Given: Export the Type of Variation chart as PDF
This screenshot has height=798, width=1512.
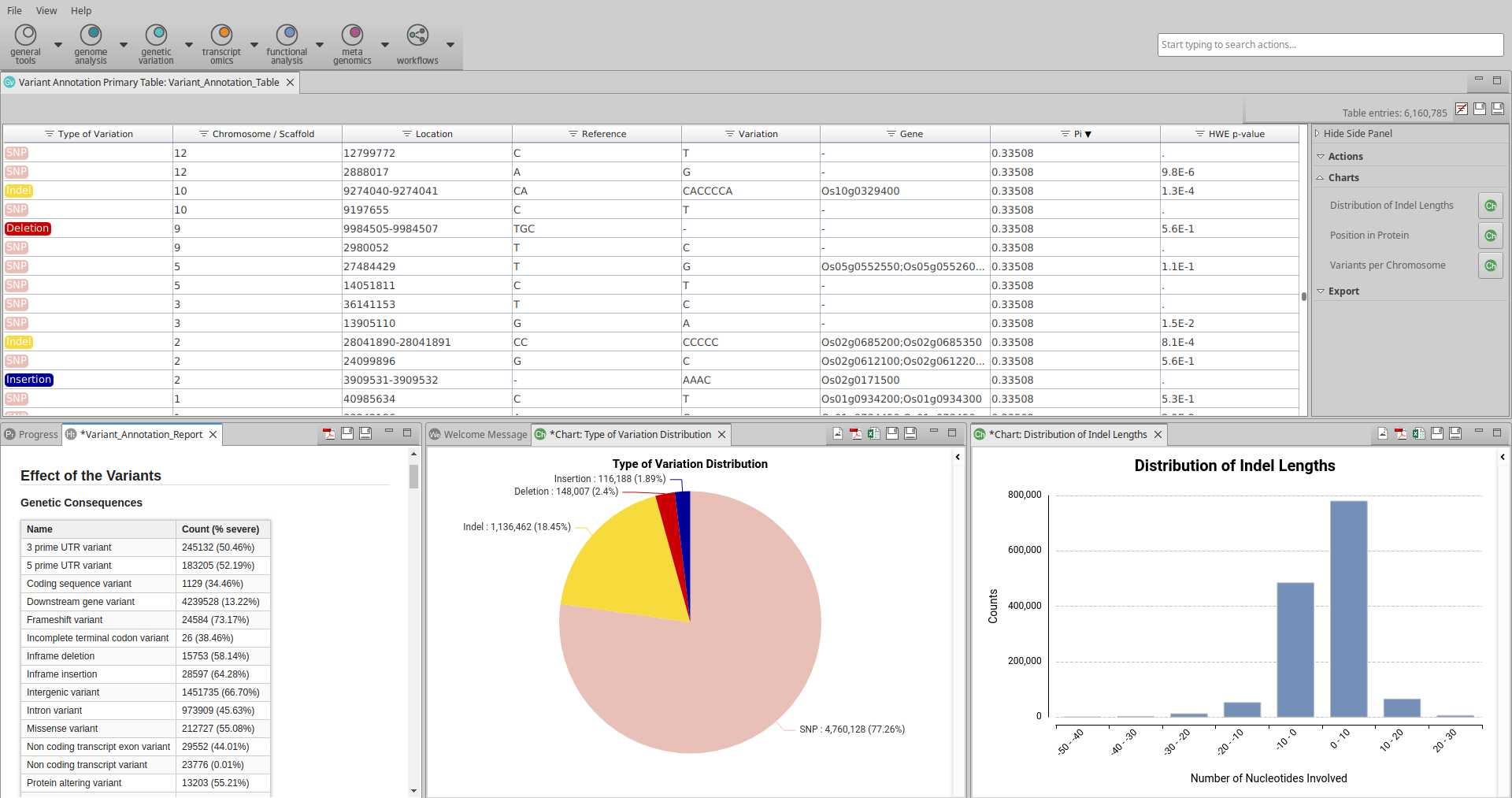Looking at the screenshot, I should [x=856, y=433].
